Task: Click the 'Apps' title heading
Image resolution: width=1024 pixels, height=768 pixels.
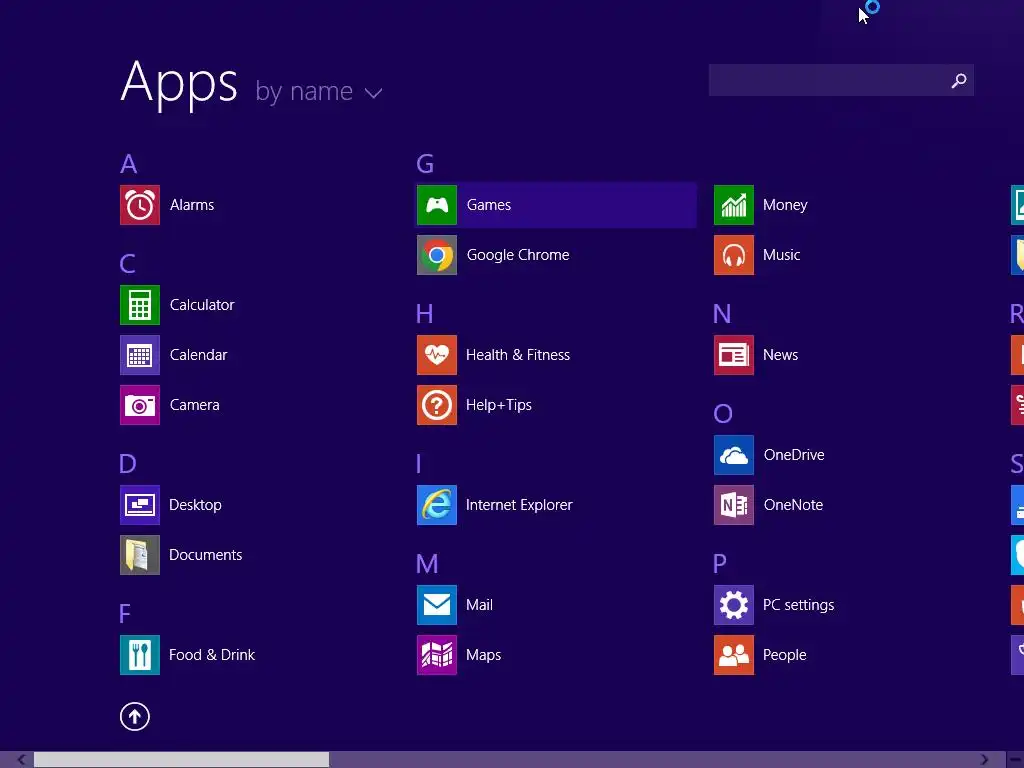Action: point(179,84)
